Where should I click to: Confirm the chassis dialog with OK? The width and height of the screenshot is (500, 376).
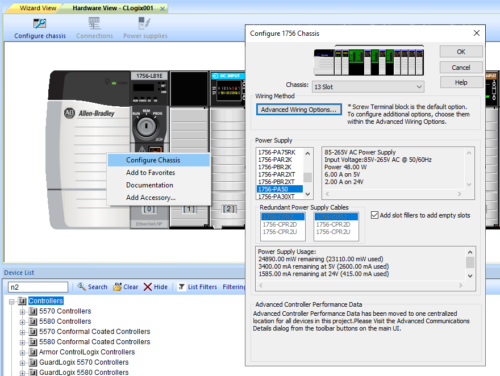click(x=461, y=52)
